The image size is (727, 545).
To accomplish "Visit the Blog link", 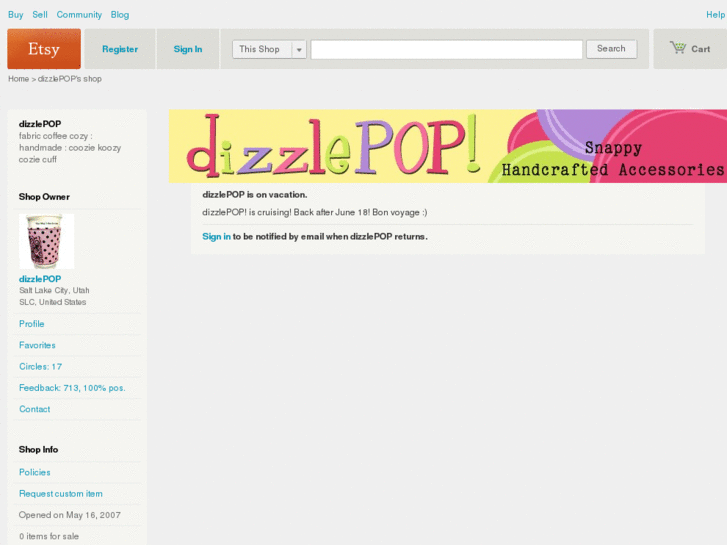I will [x=120, y=15].
